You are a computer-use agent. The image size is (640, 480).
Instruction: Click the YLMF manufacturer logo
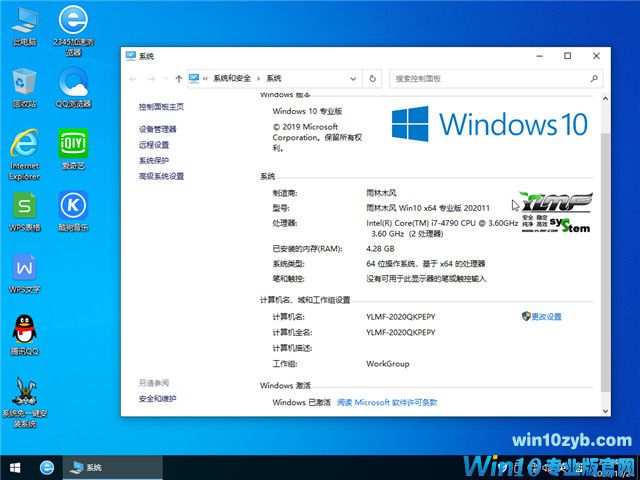click(557, 212)
